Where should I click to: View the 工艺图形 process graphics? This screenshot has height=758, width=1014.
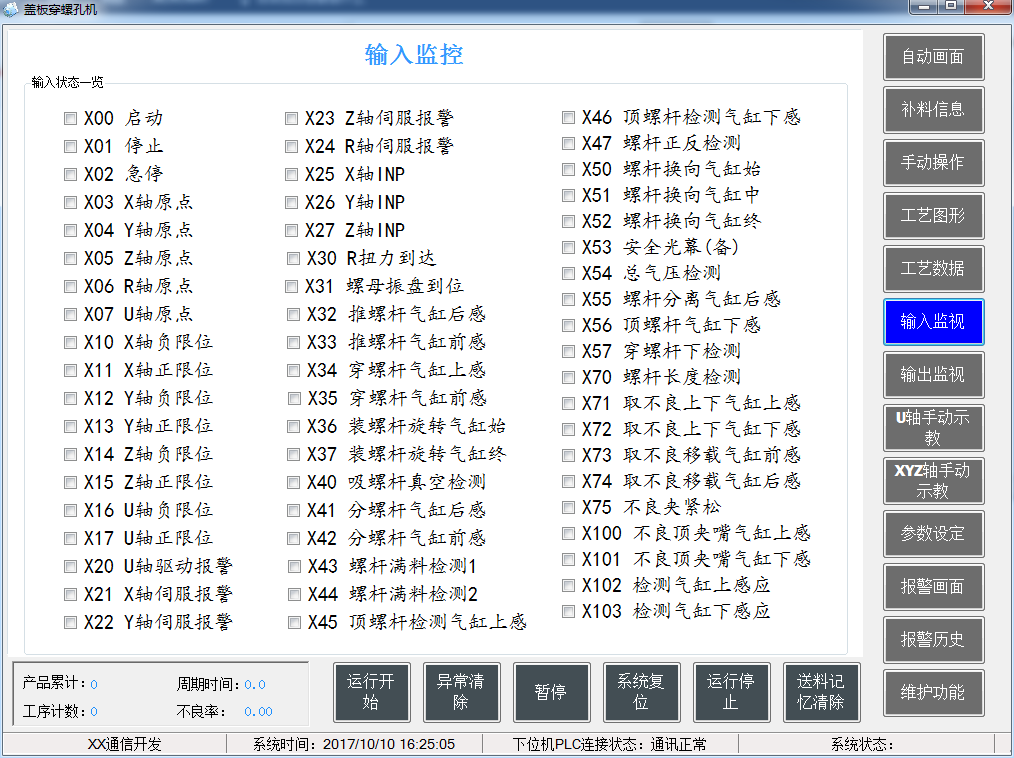(x=933, y=216)
